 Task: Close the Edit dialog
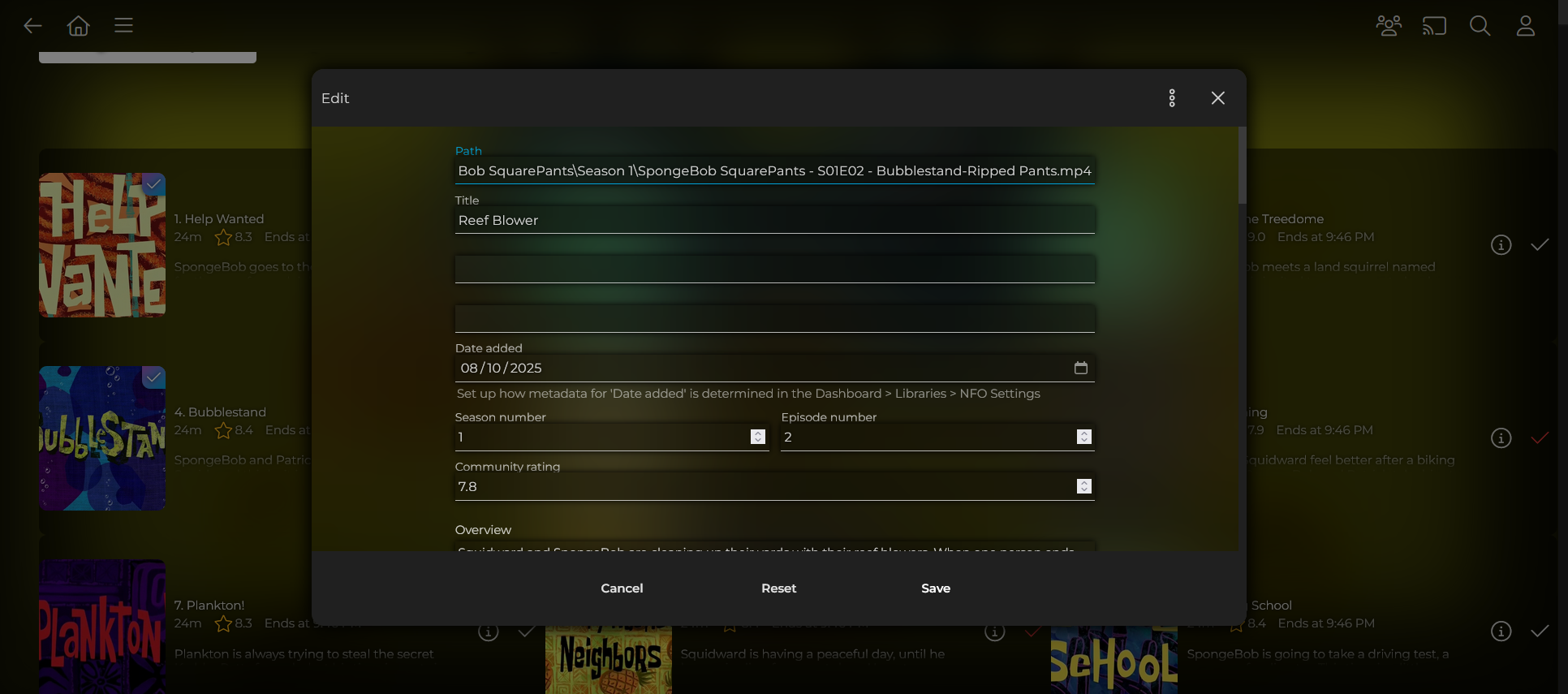pyautogui.click(x=1217, y=98)
